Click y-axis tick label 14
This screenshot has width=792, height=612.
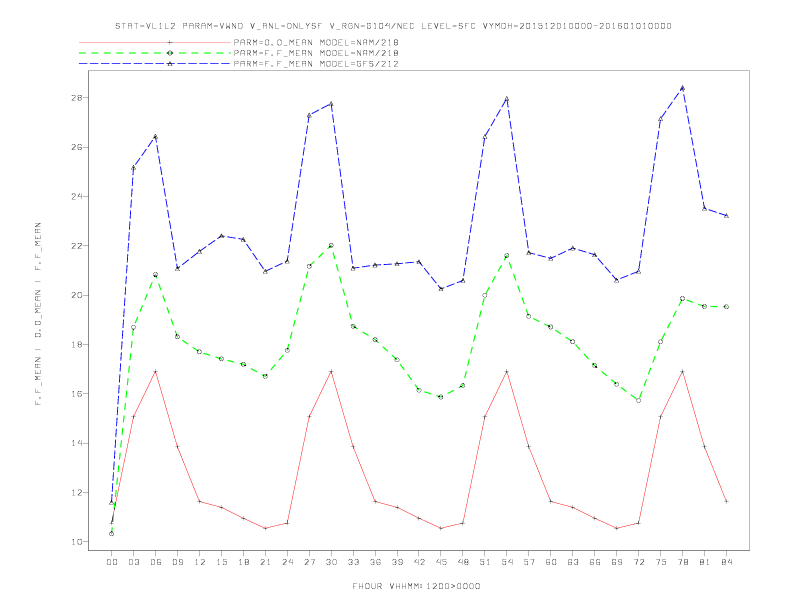coord(77,443)
